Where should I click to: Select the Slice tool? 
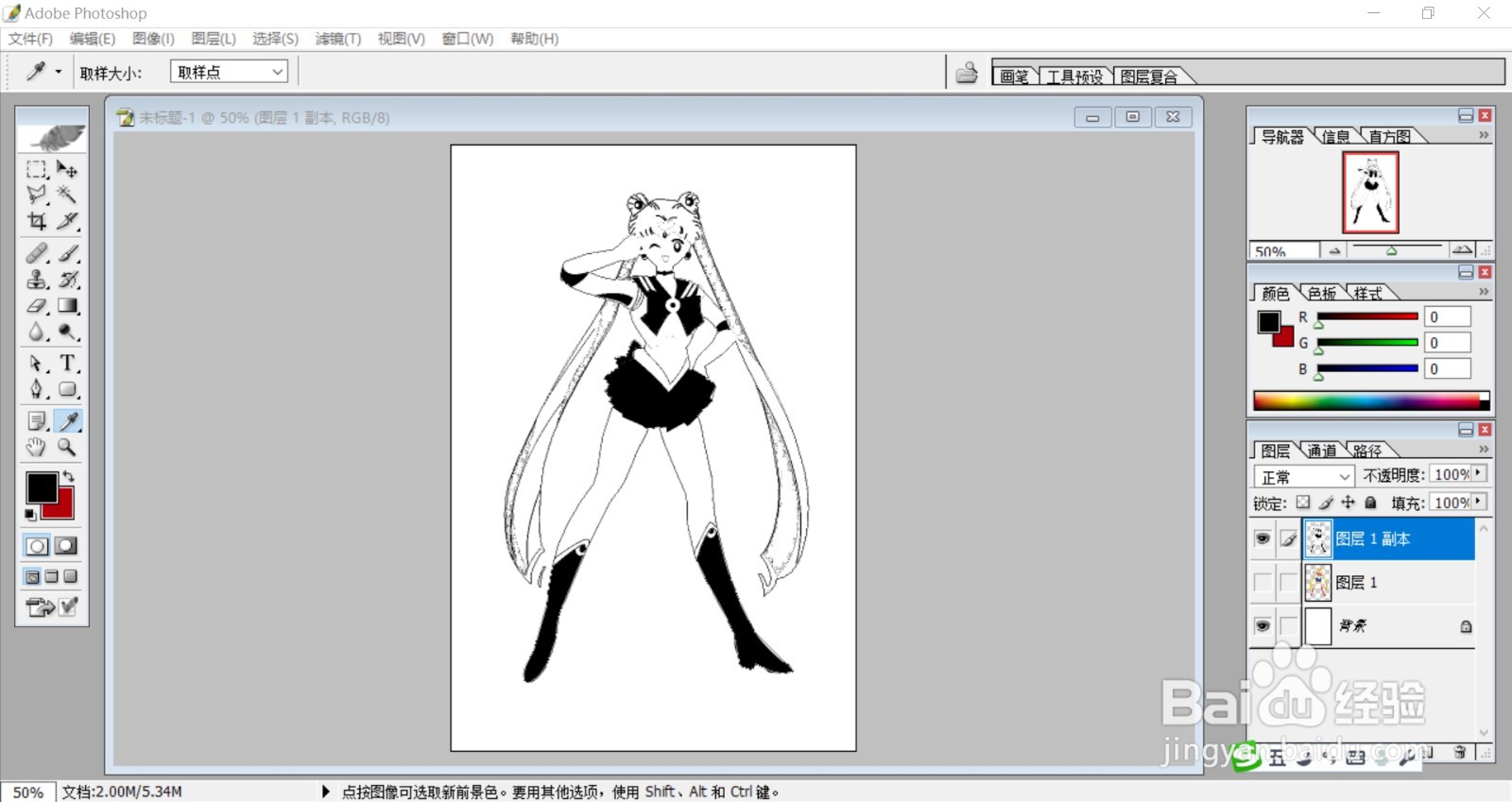tap(67, 220)
